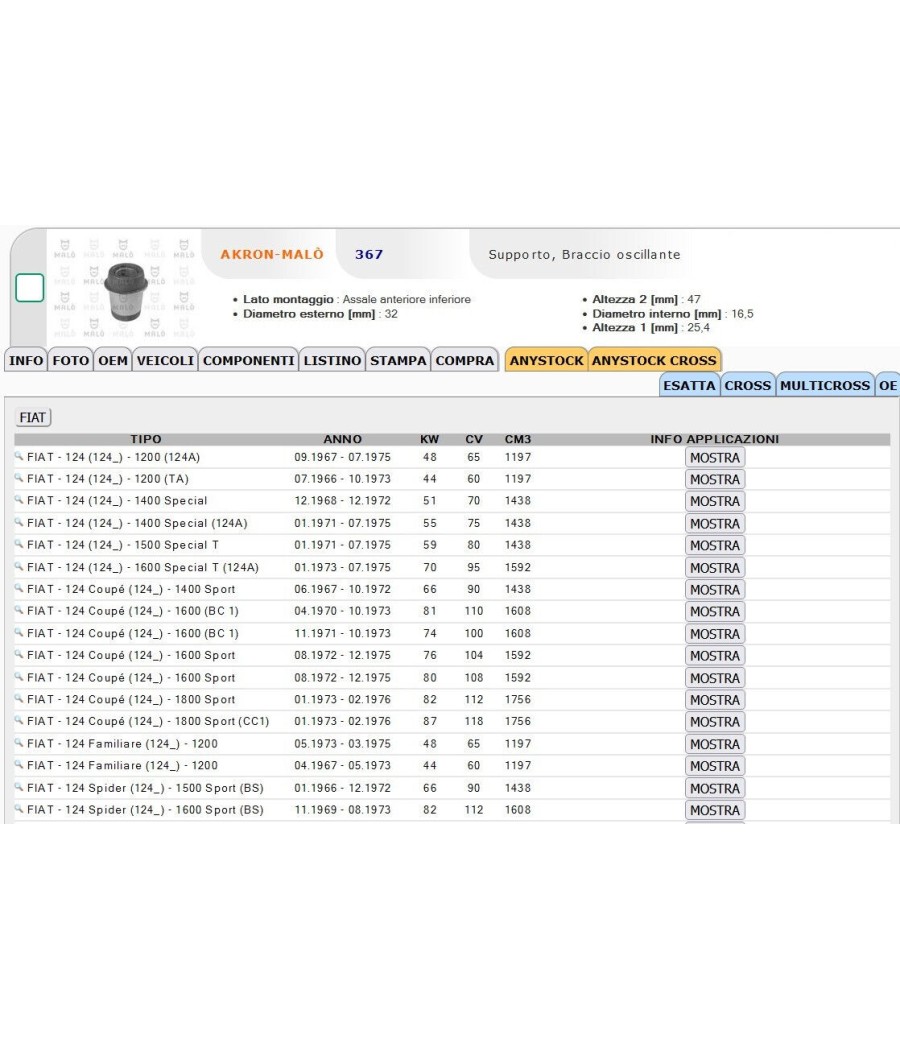Click MOSTRA for Coupé 1800 Sport 112 CV
Screen dimensions: 900x1050
(715, 700)
